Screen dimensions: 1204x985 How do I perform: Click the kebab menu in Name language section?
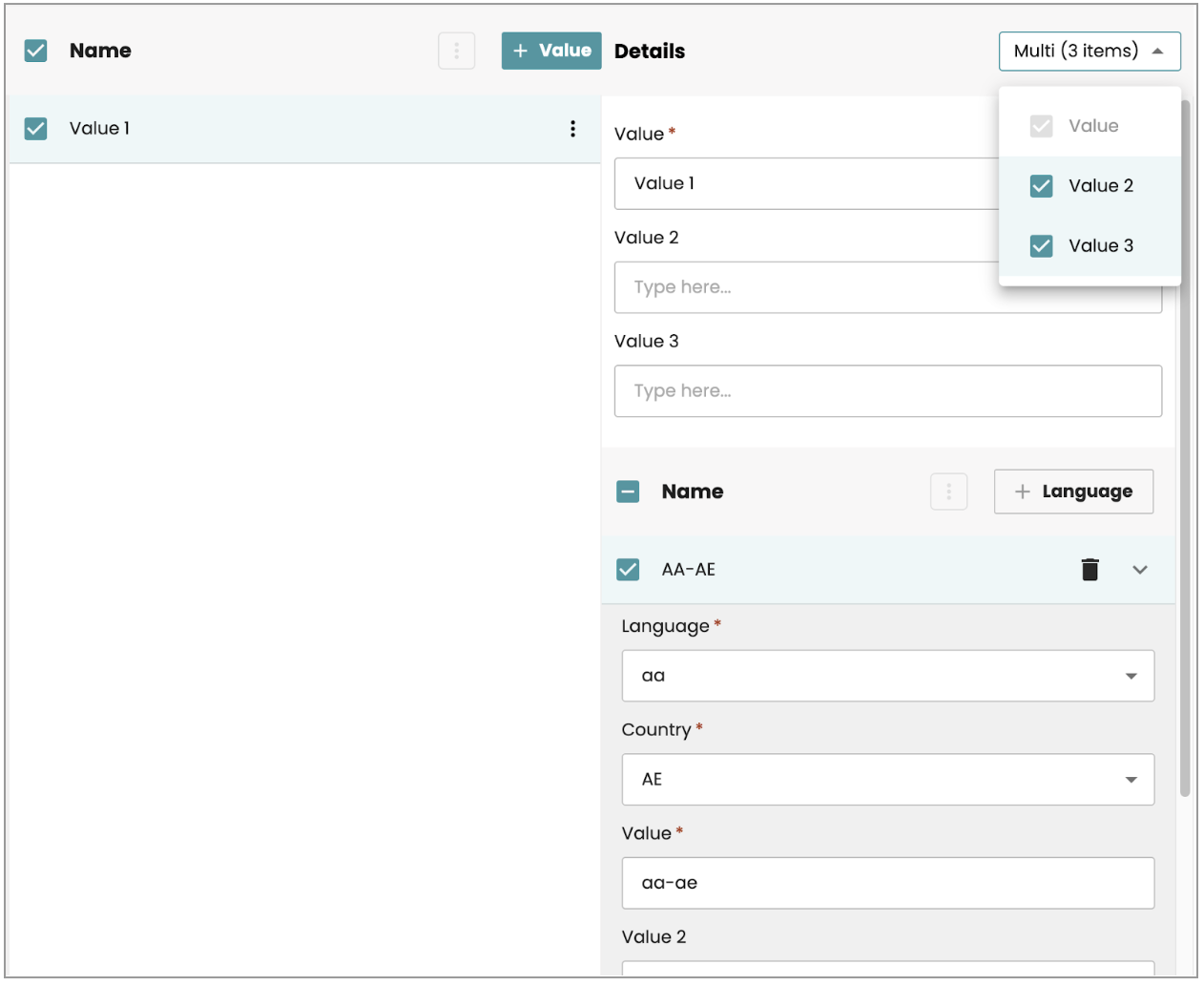tap(948, 492)
